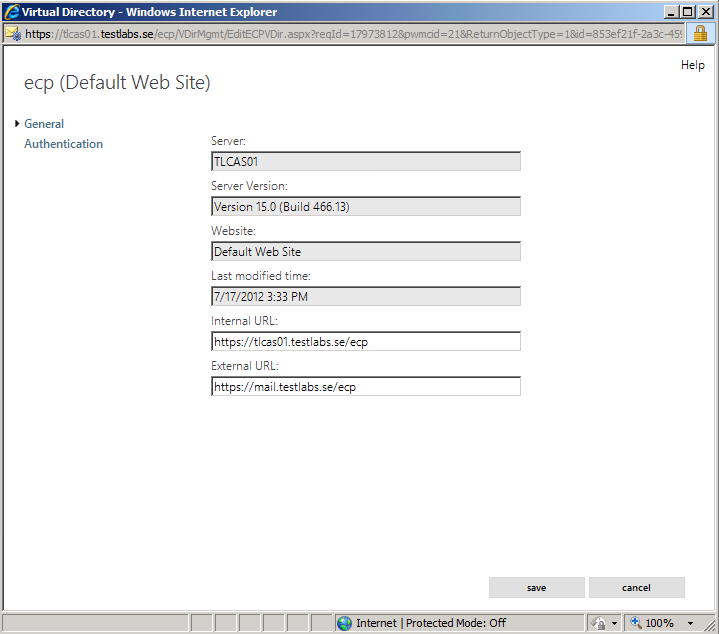Click the Server field showing TLCAS01
This screenshot has height=634, width=719.
coord(366,161)
